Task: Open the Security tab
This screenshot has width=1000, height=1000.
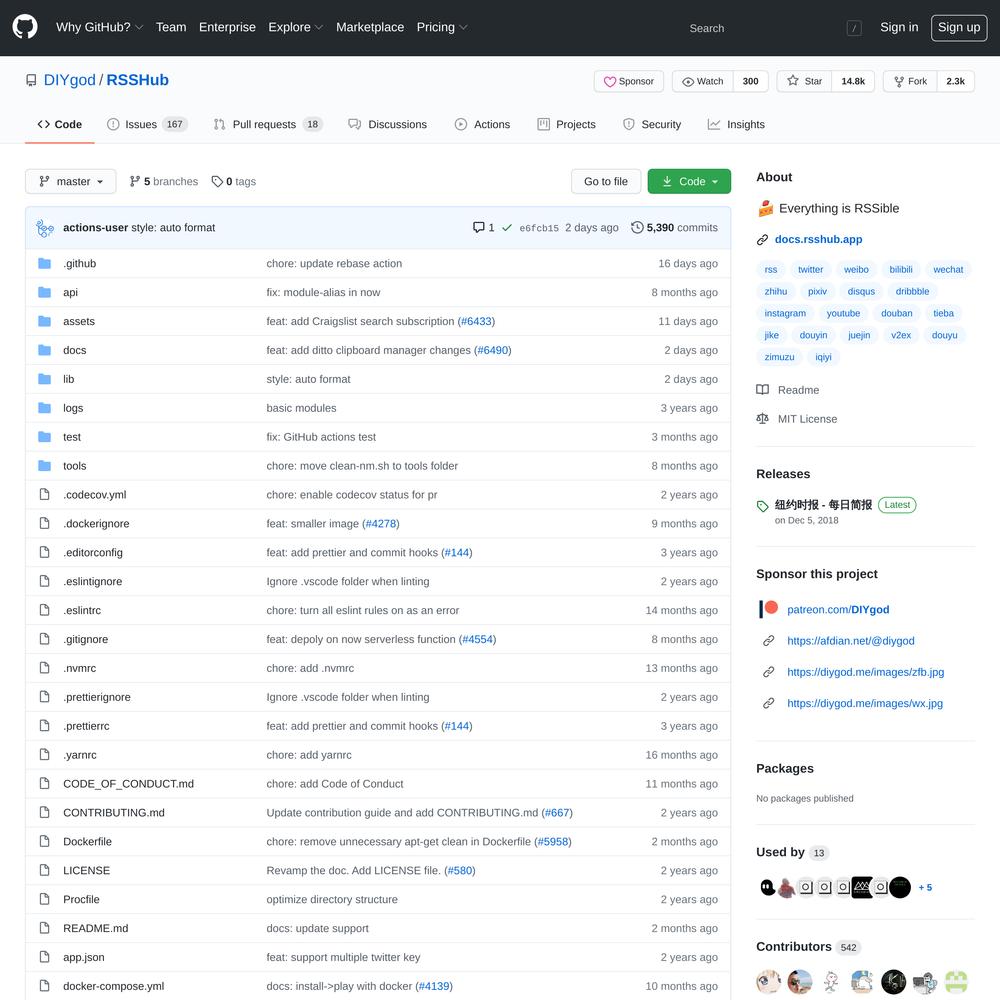Action: coord(652,124)
